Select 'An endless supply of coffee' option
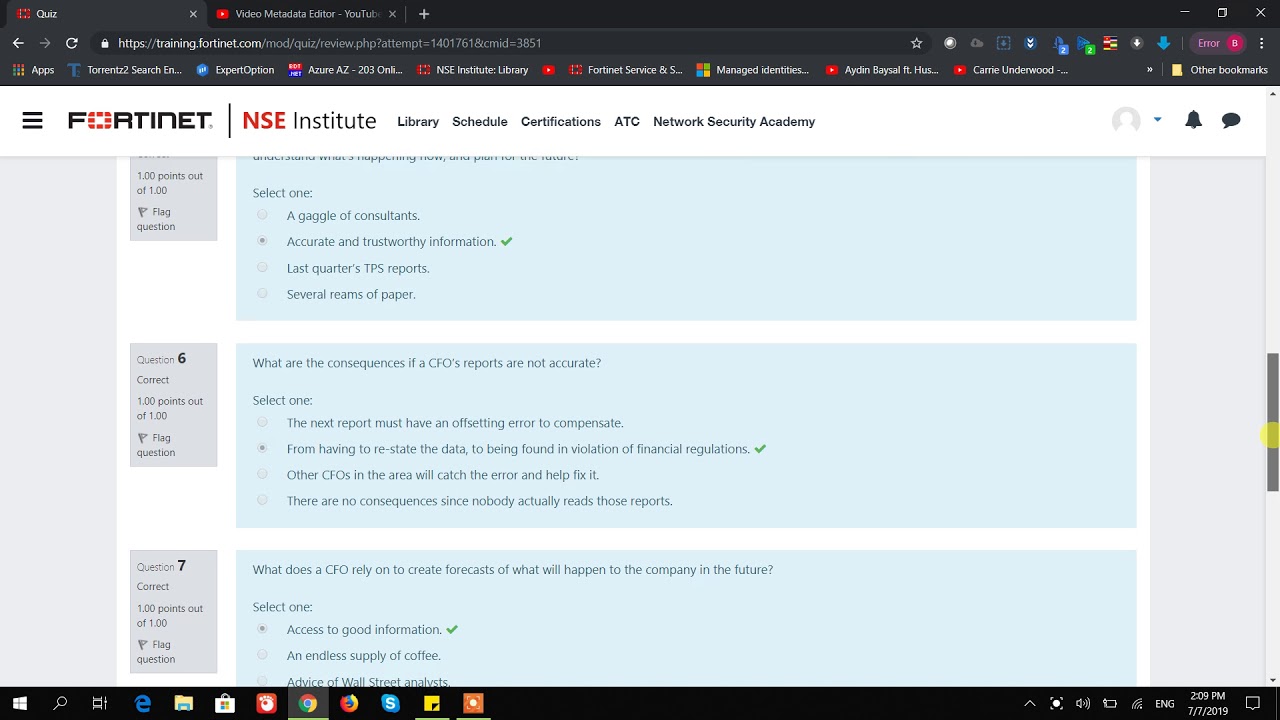Viewport: 1280px width, 720px height. coord(262,655)
